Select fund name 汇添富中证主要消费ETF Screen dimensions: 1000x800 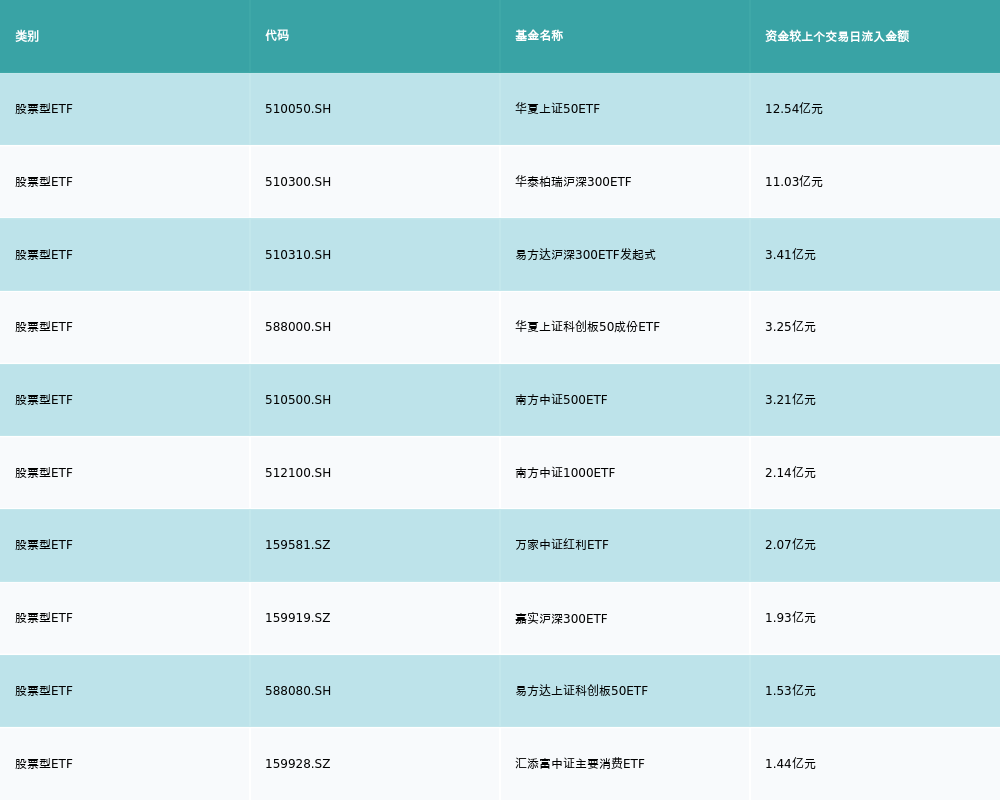coord(580,764)
